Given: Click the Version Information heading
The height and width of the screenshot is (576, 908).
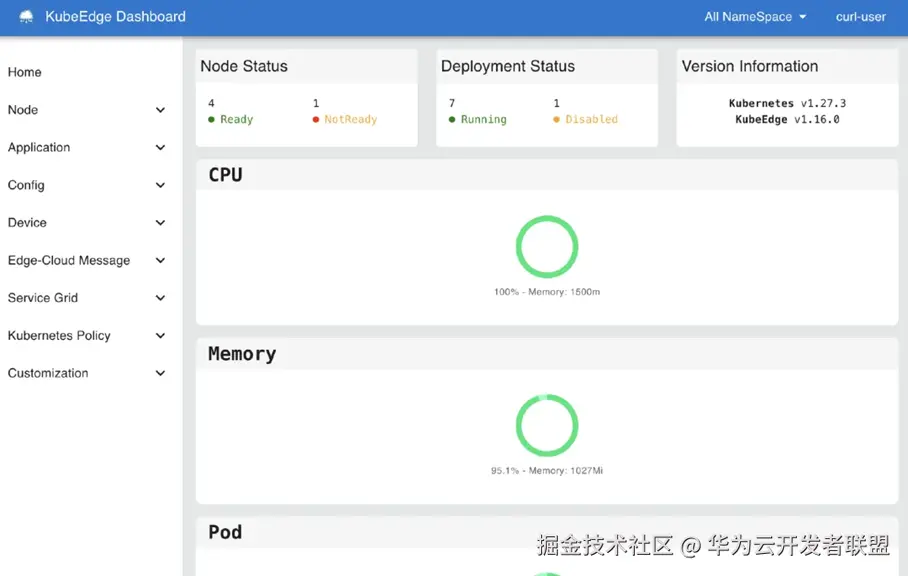Looking at the screenshot, I should [x=749, y=67].
